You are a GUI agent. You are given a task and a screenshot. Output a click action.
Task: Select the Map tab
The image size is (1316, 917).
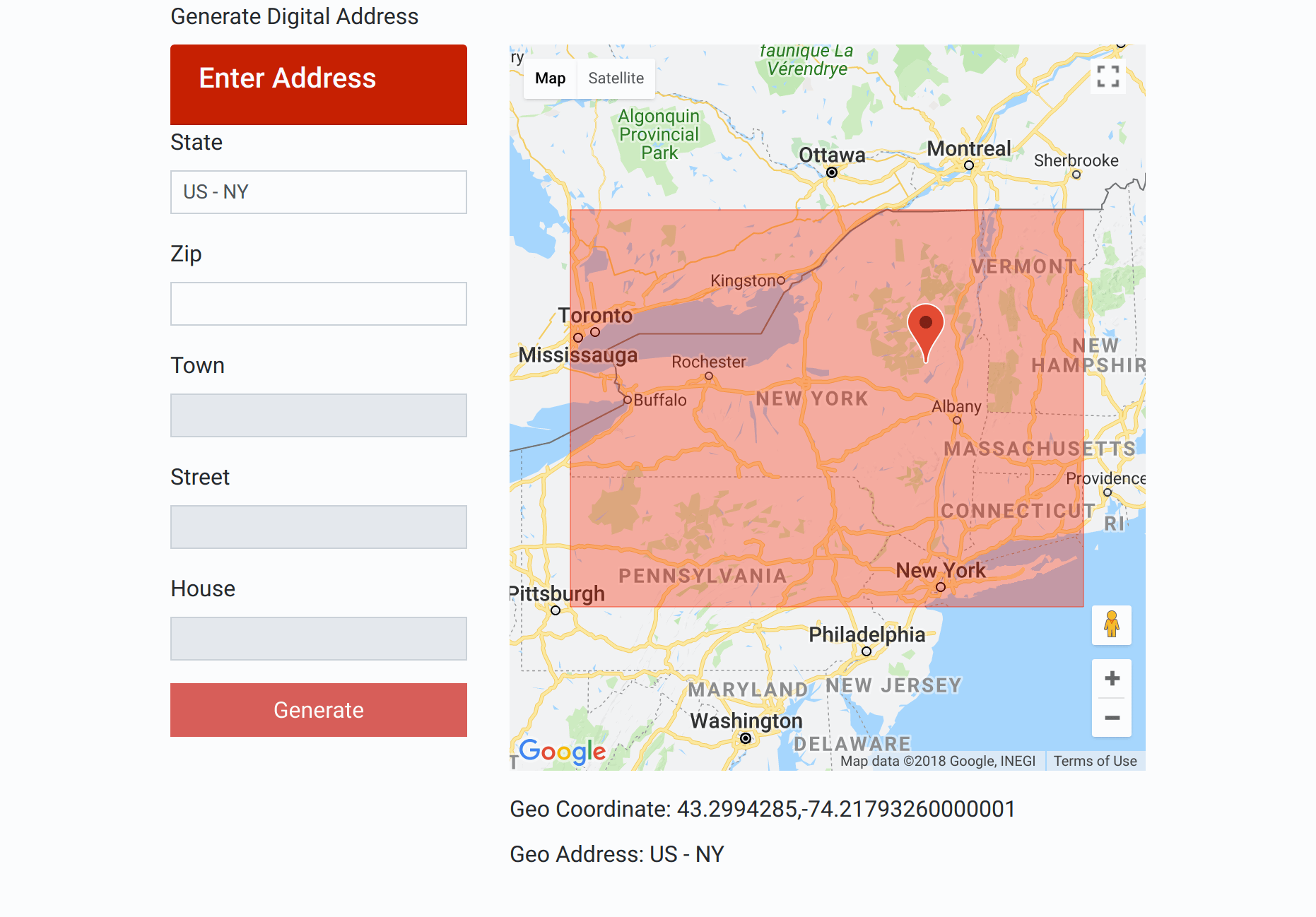(x=550, y=78)
